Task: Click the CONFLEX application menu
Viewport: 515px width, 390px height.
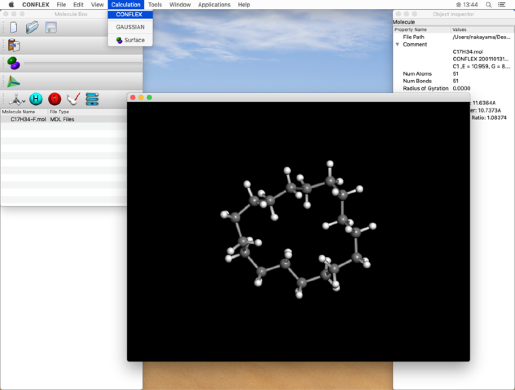Action: click(36, 5)
